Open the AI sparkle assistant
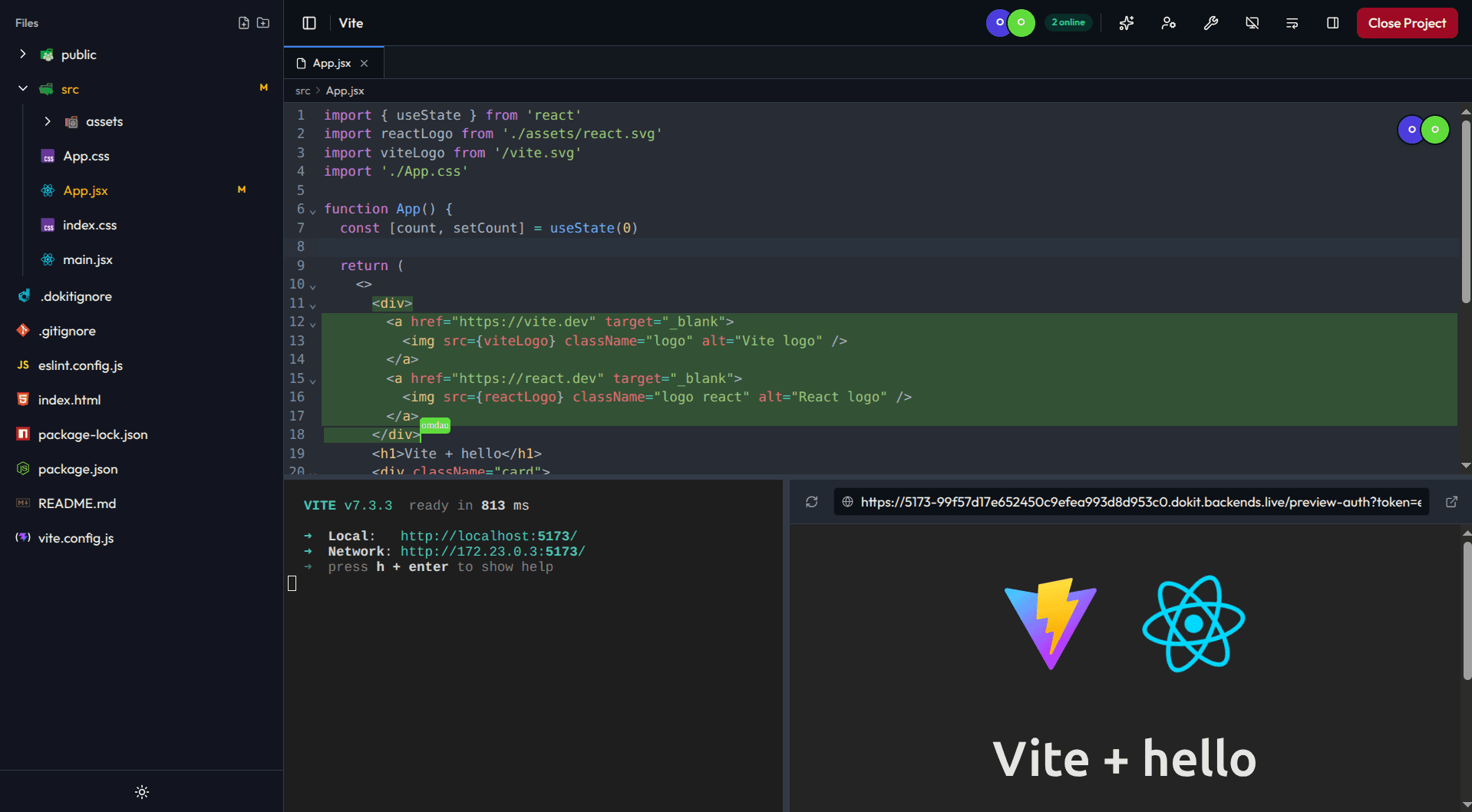Viewport: 1472px width, 812px height. click(1127, 23)
